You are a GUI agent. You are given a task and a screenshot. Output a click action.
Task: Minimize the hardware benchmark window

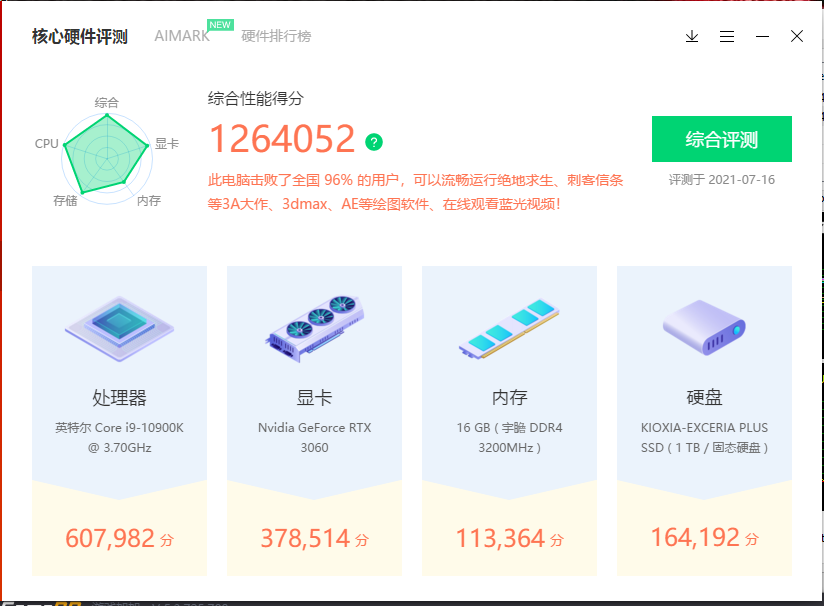tap(763, 36)
